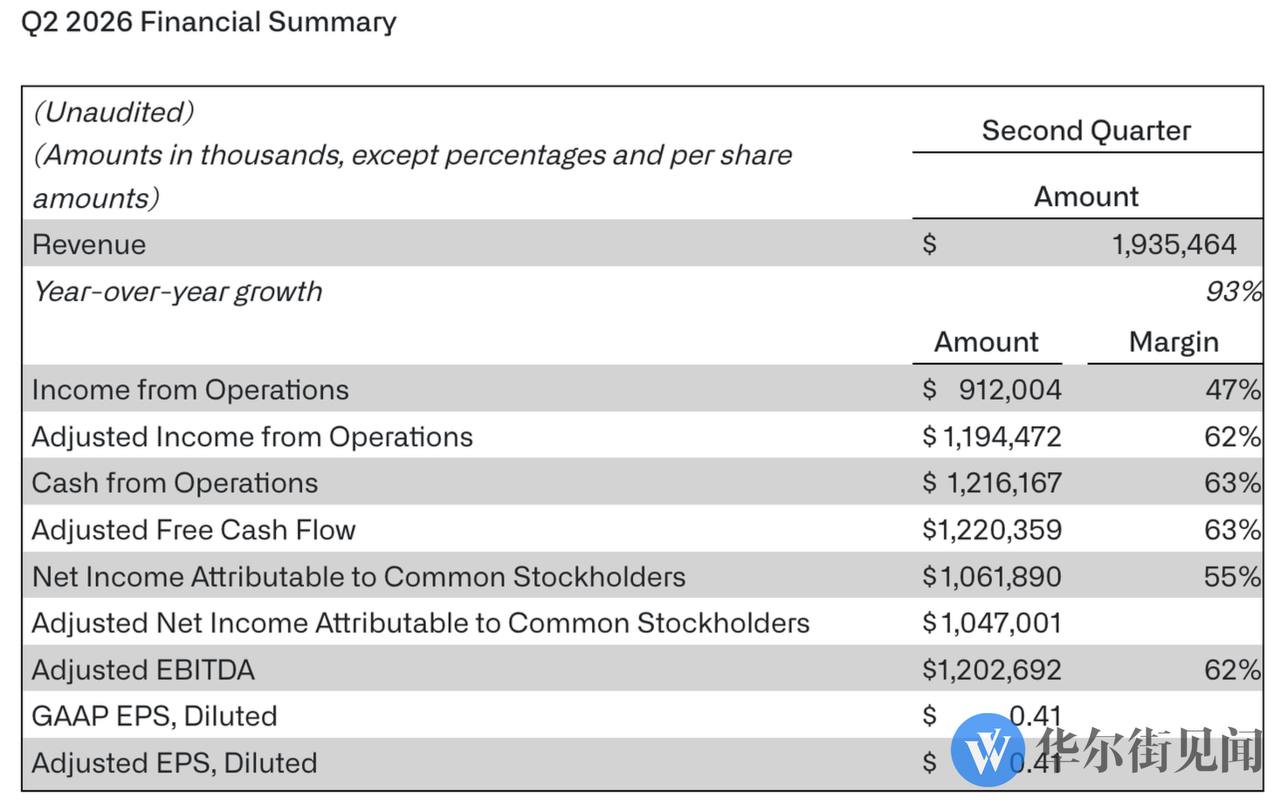Viewport: 1280px width, 804px height.
Task: Select the Year-over-year growth label
Action: pos(178,292)
